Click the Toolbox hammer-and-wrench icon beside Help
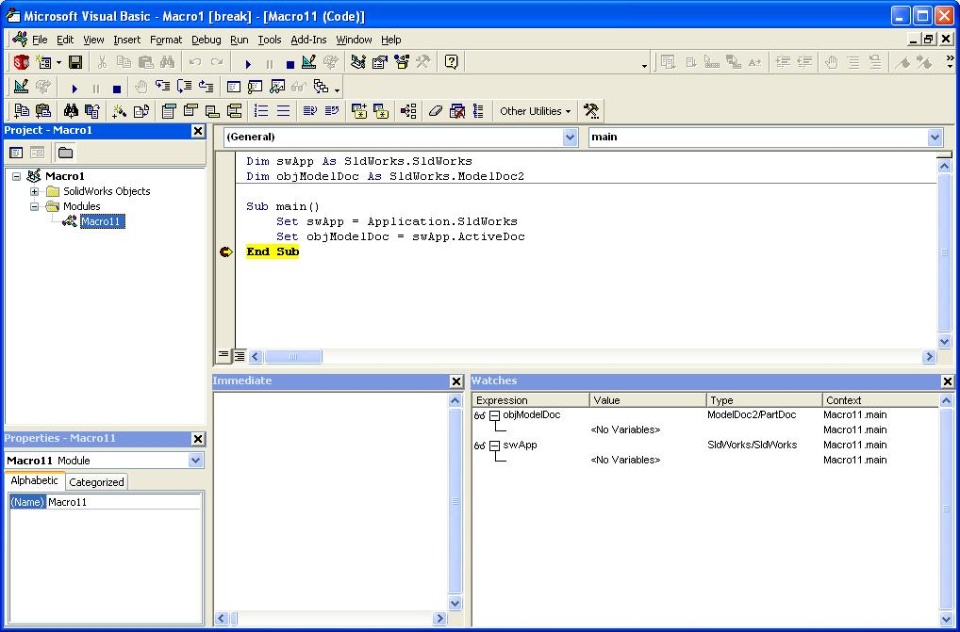The image size is (960, 632). [423, 62]
